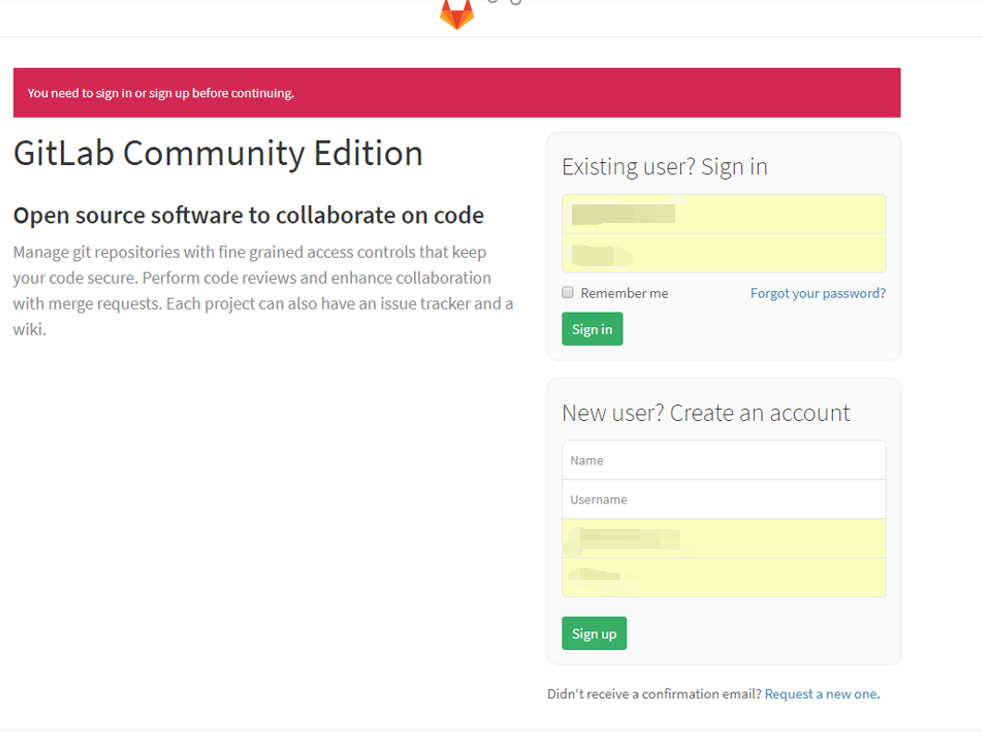Open the Forgot your password link

(818, 293)
